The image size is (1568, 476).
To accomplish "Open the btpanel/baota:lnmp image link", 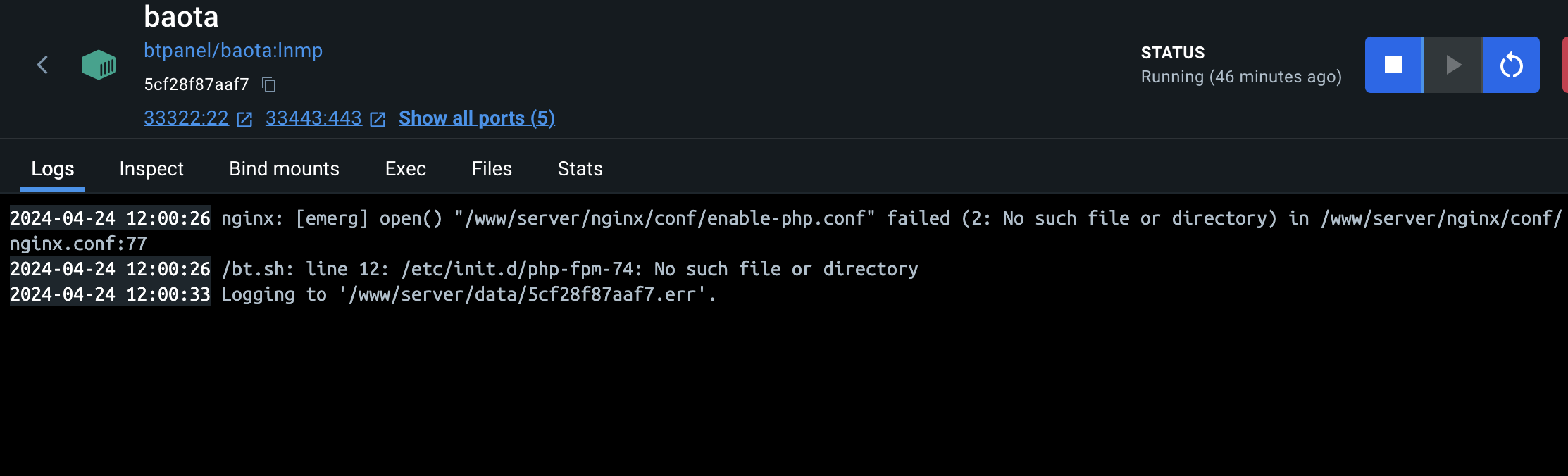I will coord(233,50).
